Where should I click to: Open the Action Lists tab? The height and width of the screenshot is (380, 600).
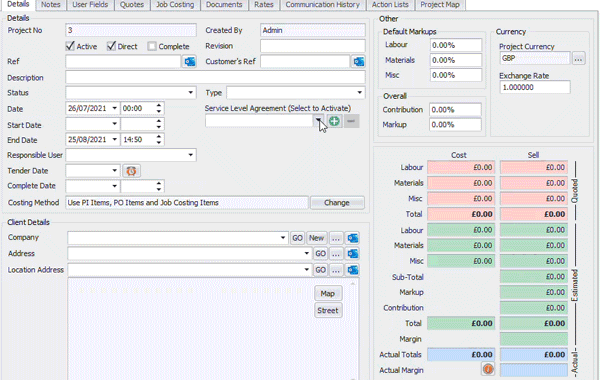tap(390, 5)
